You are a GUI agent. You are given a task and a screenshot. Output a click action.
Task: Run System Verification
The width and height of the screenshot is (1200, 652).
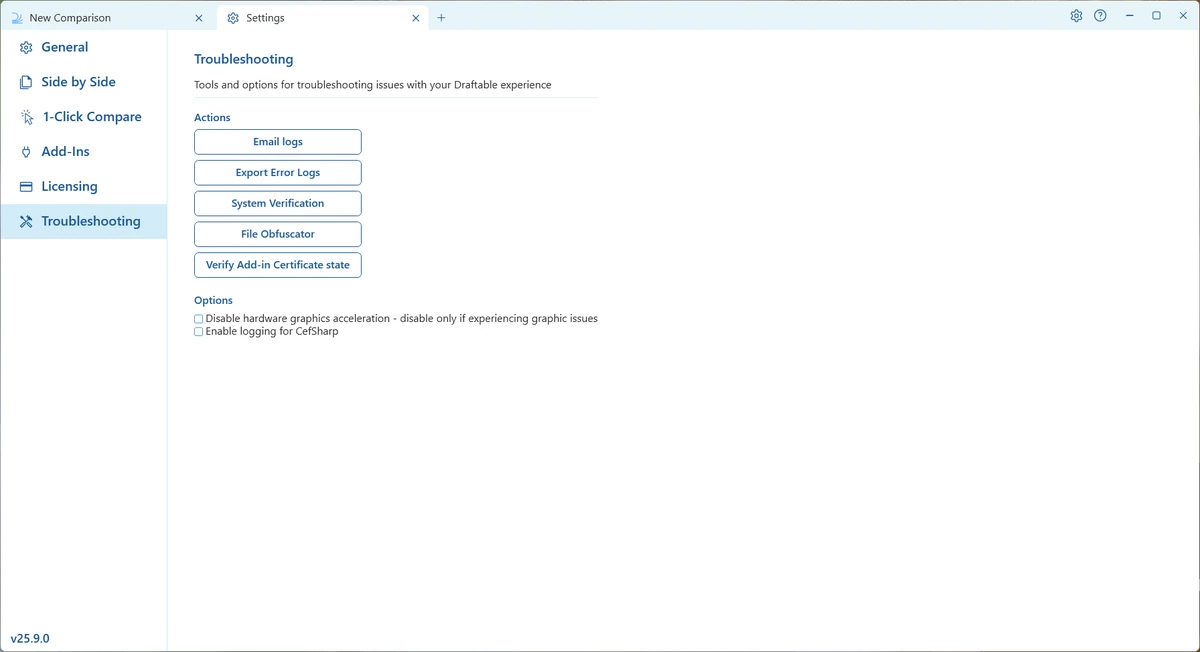(x=278, y=203)
